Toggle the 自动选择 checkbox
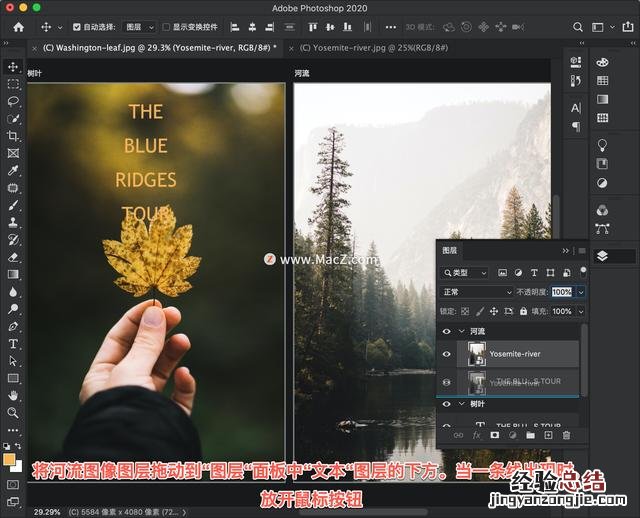The image size is (640, 518). tap(76, 27)
